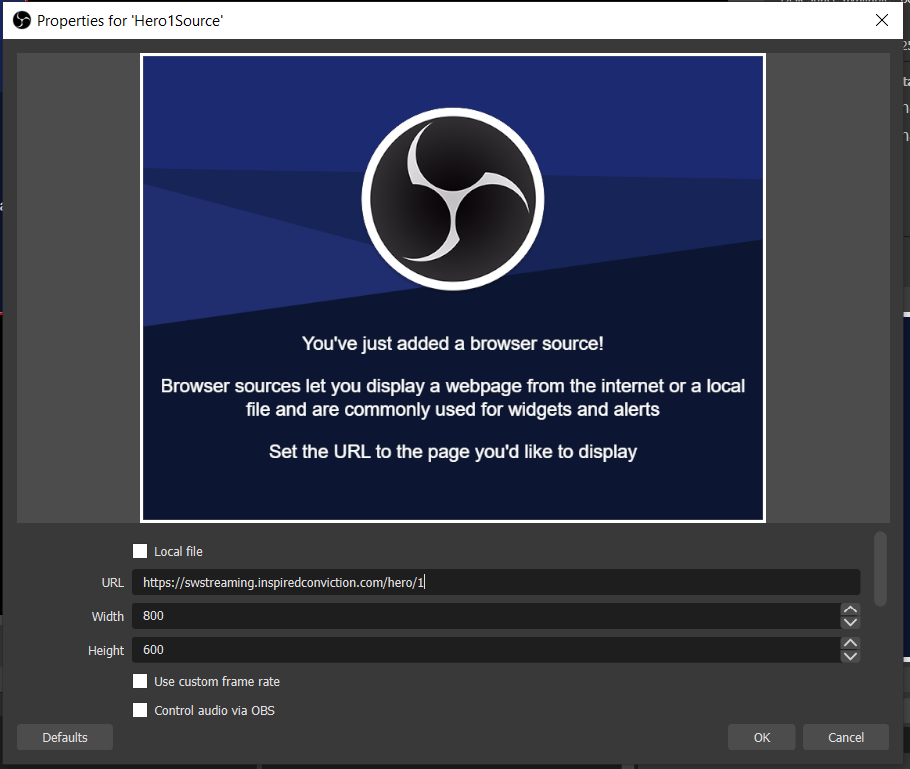Focus the Width value field
Viewport: 910px width, 769px height.
(486, 616)
